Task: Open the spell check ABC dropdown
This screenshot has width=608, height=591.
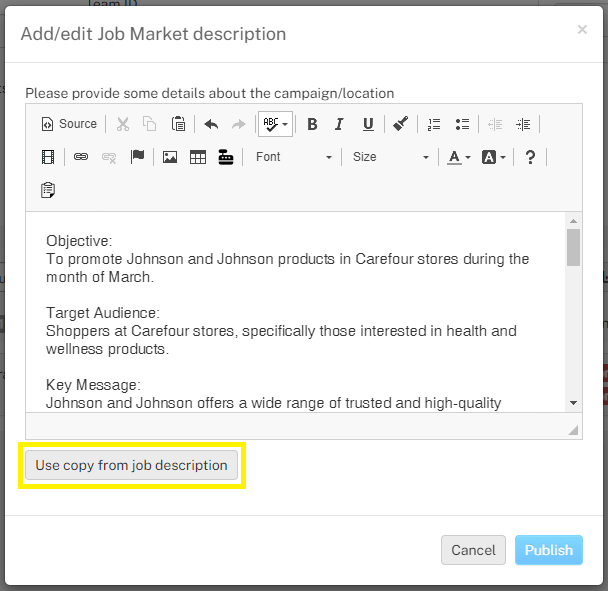Action: [x=275, y=124]
